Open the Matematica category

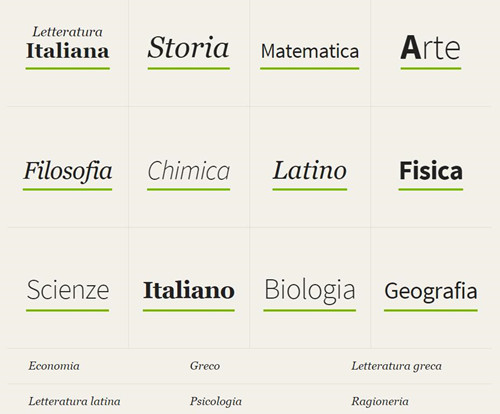pyautogui.click(x=310, y=51)
